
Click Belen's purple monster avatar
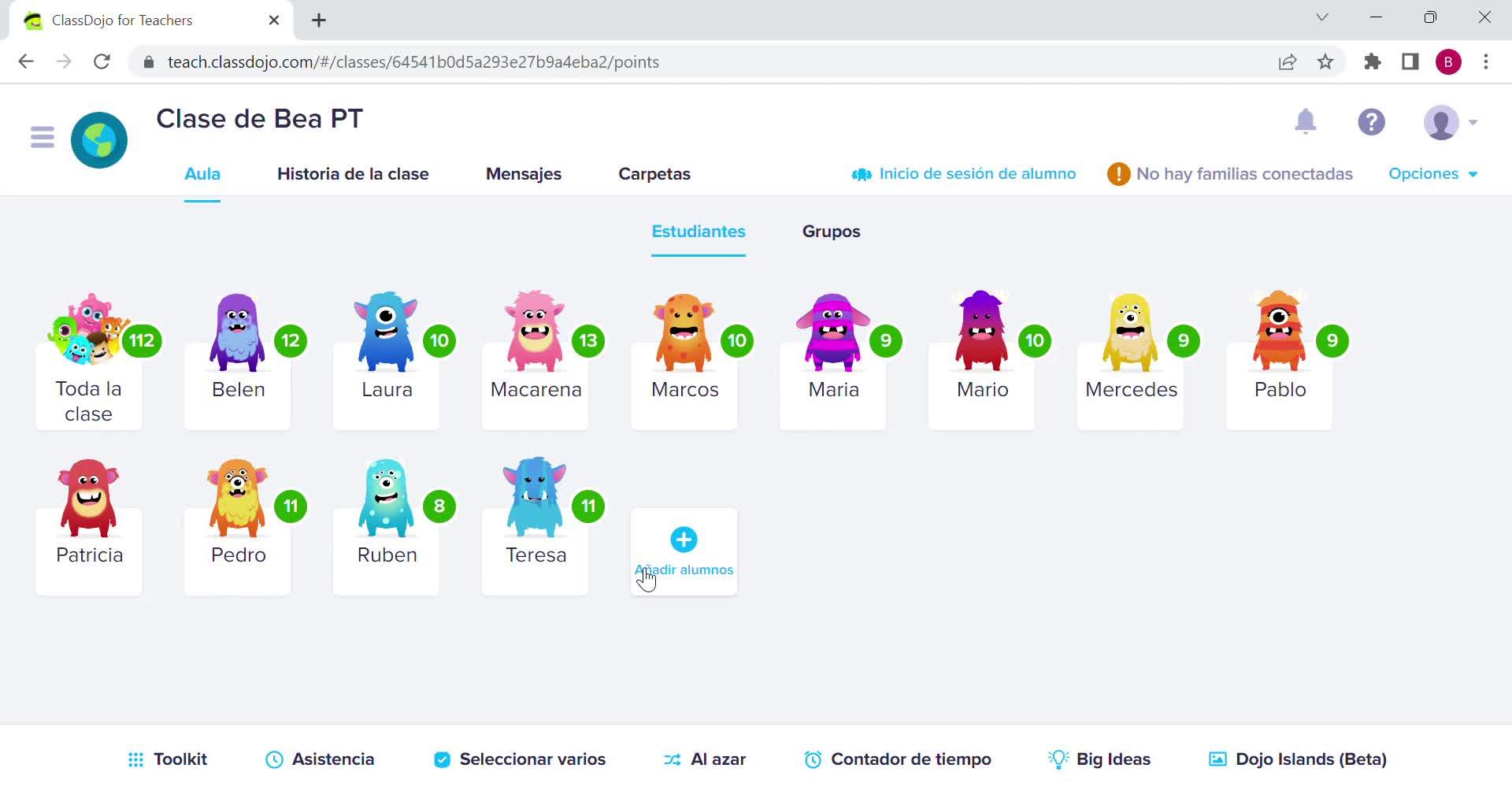237,332
